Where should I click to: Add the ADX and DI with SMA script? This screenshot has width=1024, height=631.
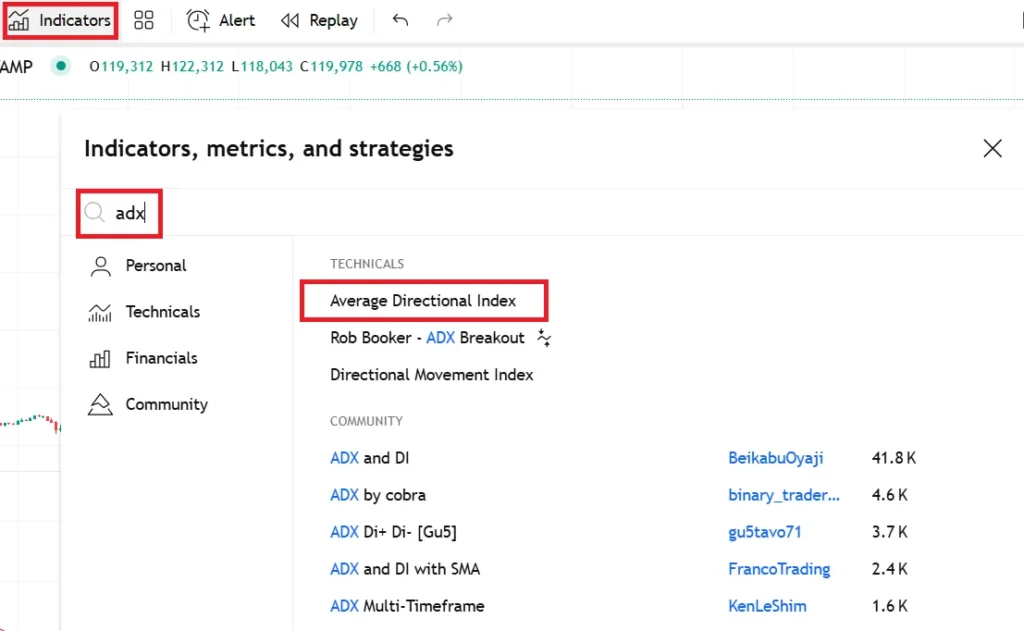coord(405,569)
